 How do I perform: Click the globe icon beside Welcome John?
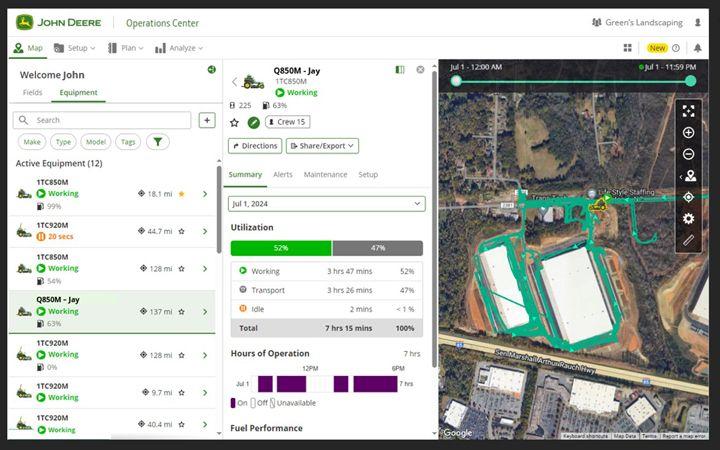pos(212,70)
